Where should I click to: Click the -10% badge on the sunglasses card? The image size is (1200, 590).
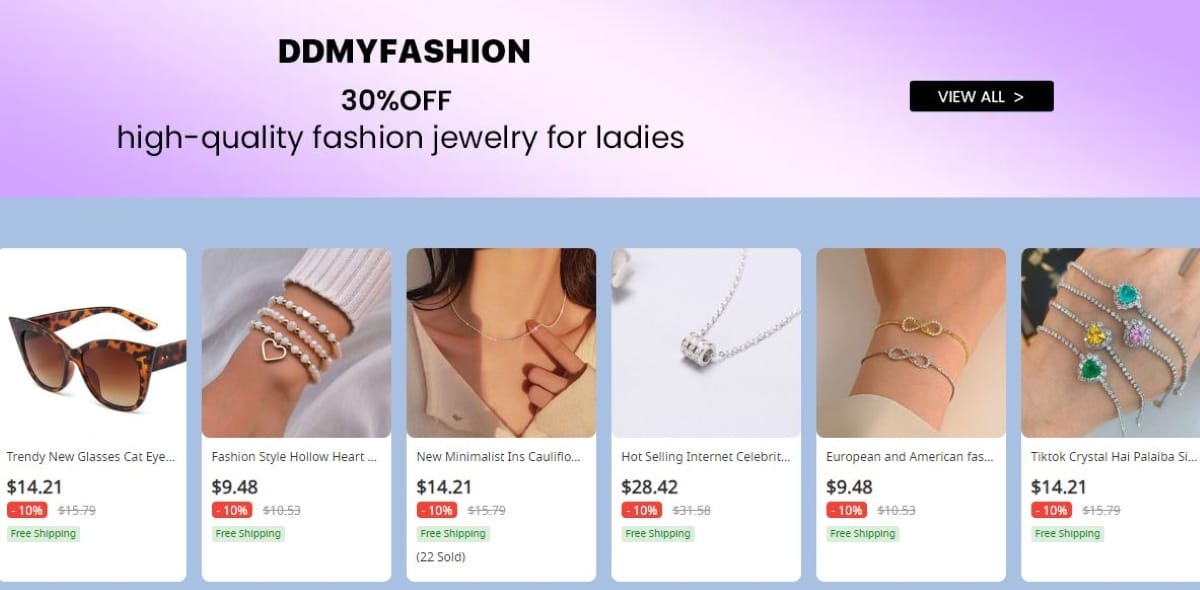pyautogui.click(x=27, y=510)
